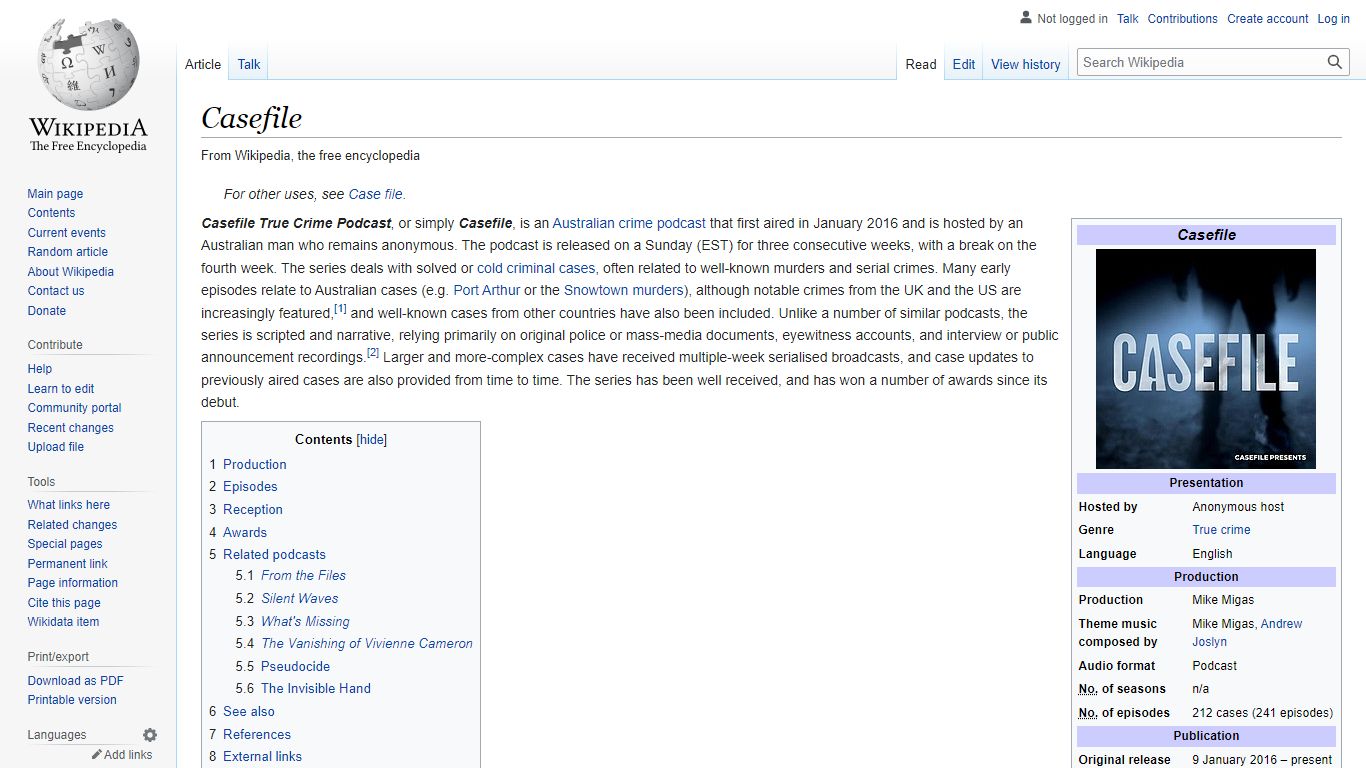This screenshot has width=1366, height=768.
Task: Open Contents in the sidebar
Action: (51, 213)
